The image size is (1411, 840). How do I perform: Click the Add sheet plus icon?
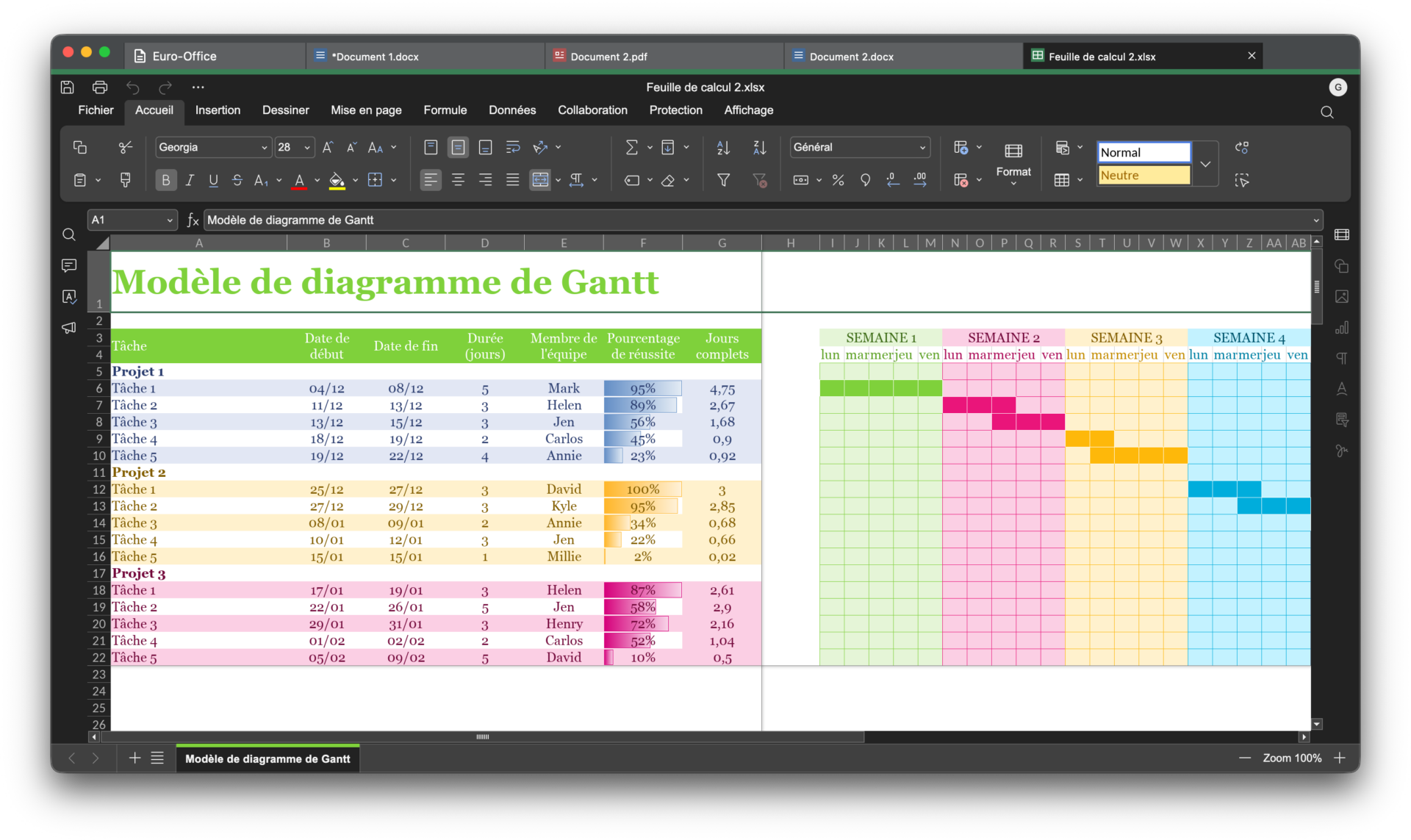point(134,758)
